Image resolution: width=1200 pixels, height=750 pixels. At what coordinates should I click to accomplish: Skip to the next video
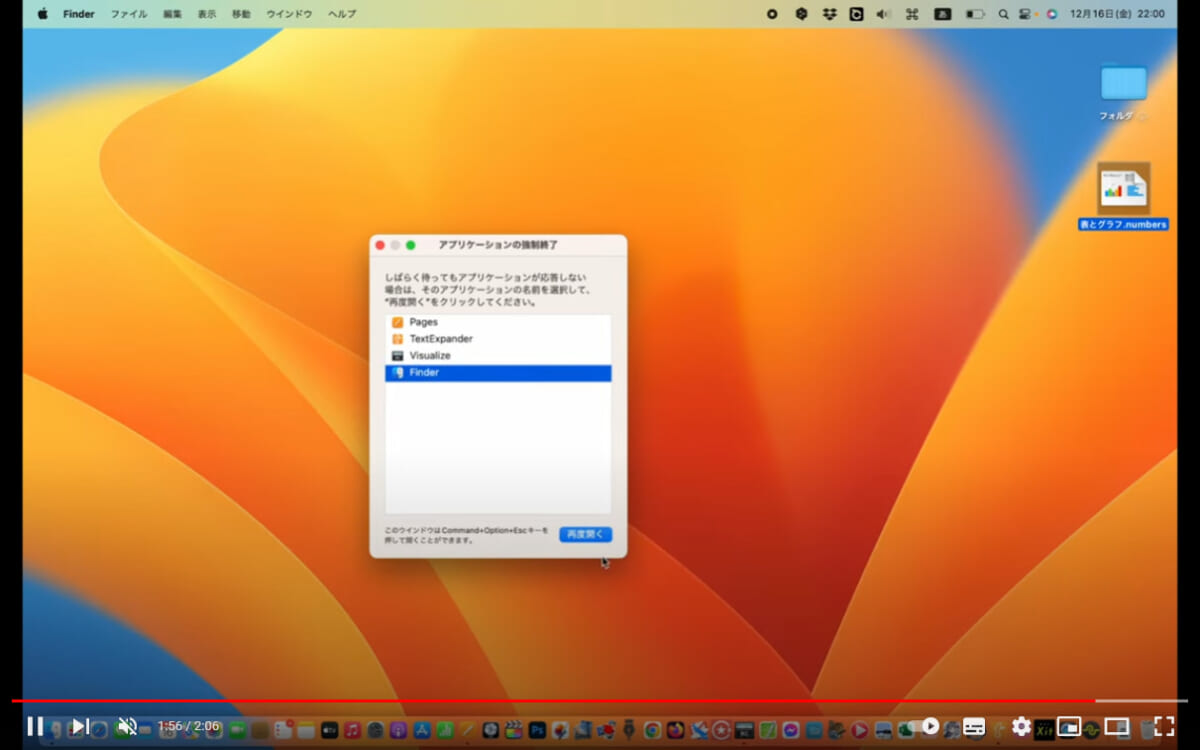tap(81, 726)
